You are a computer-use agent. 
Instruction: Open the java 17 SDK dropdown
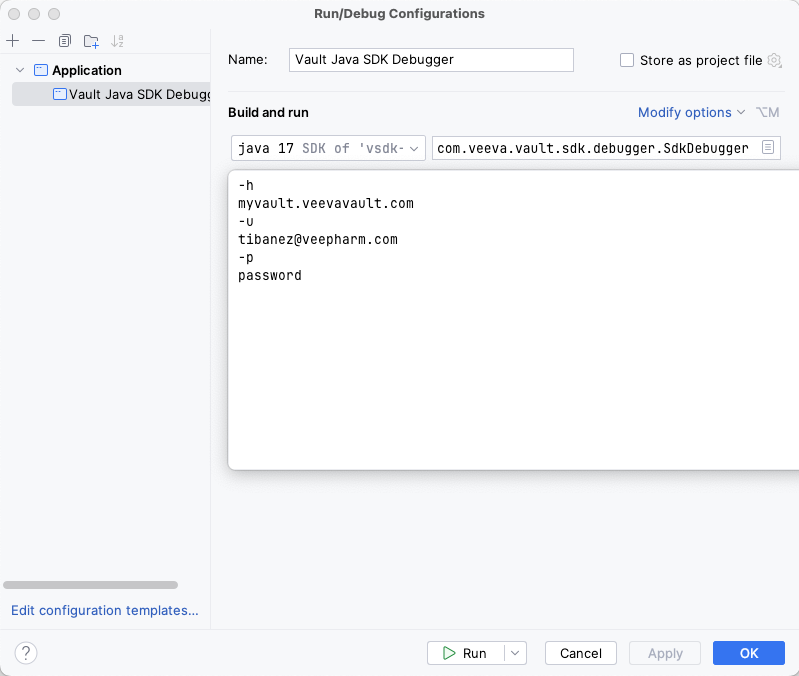point(328,148)
